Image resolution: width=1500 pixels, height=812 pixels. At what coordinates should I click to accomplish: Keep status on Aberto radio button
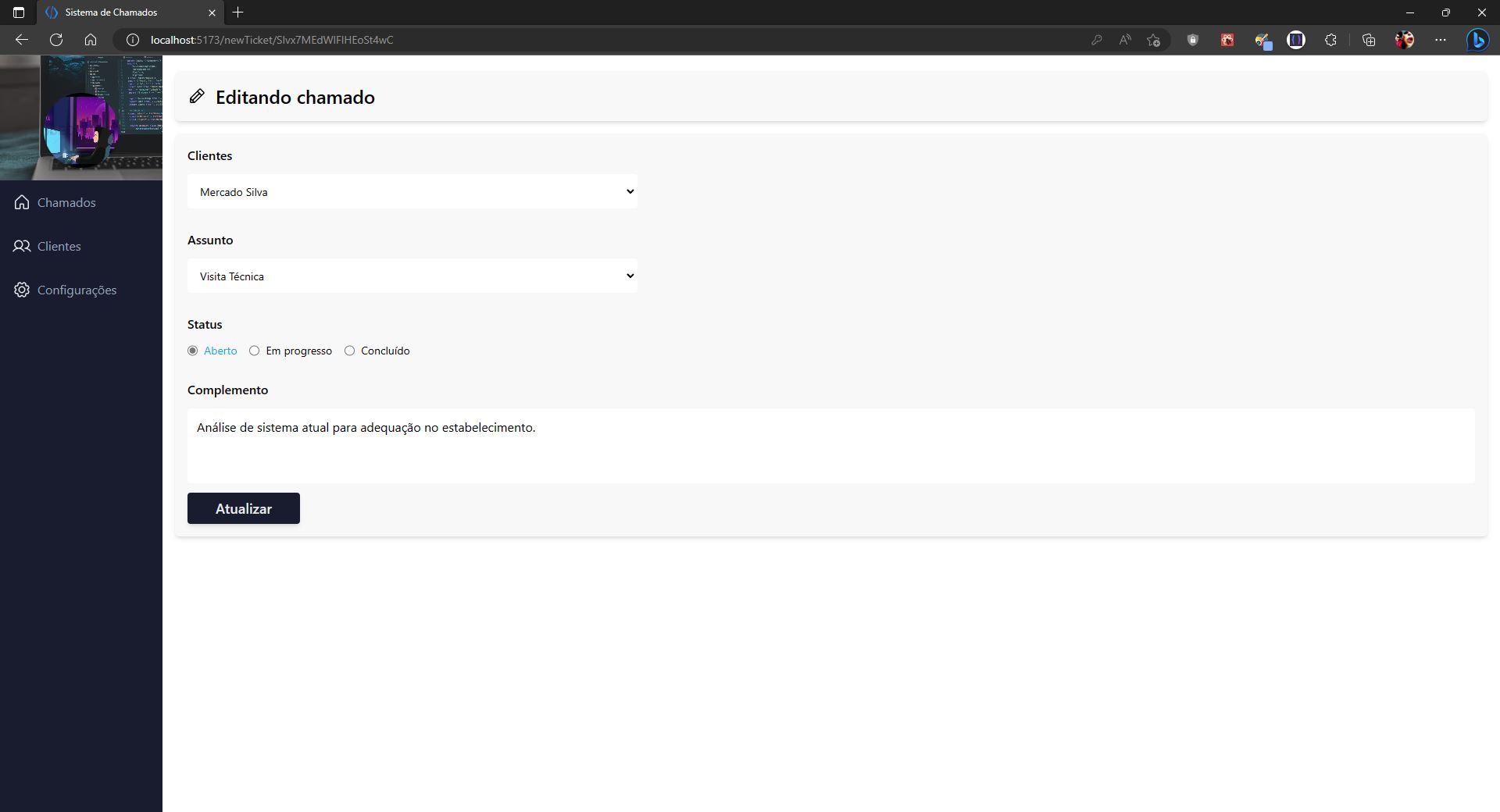click(191, 351)
